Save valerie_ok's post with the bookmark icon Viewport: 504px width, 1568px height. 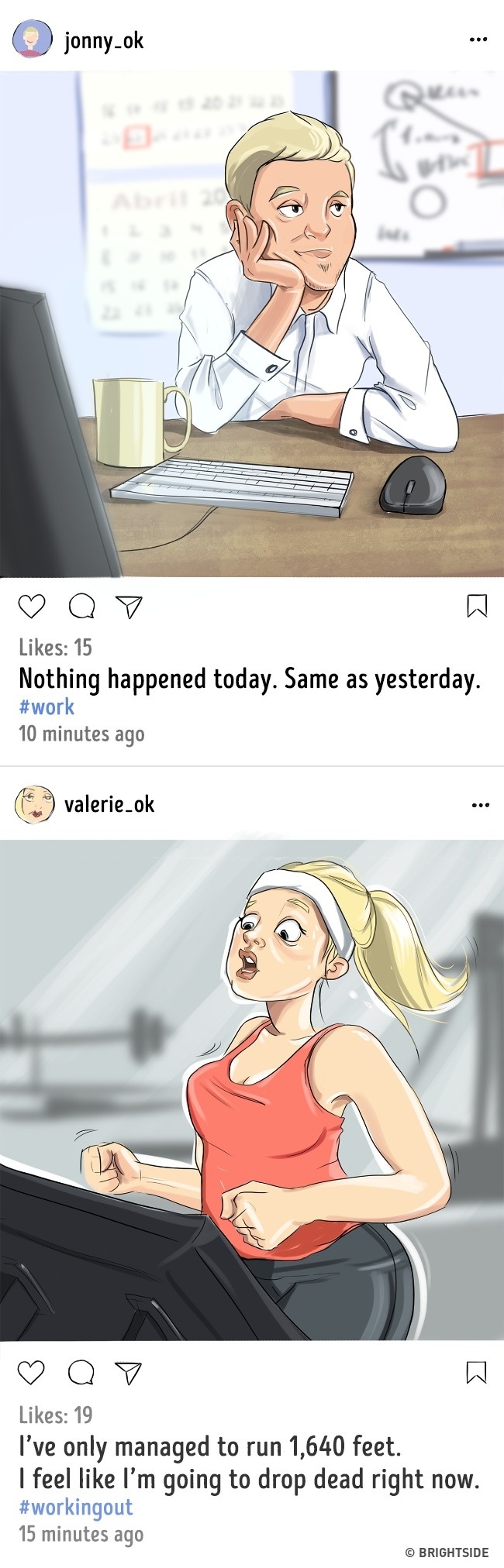coord(476,1372)
